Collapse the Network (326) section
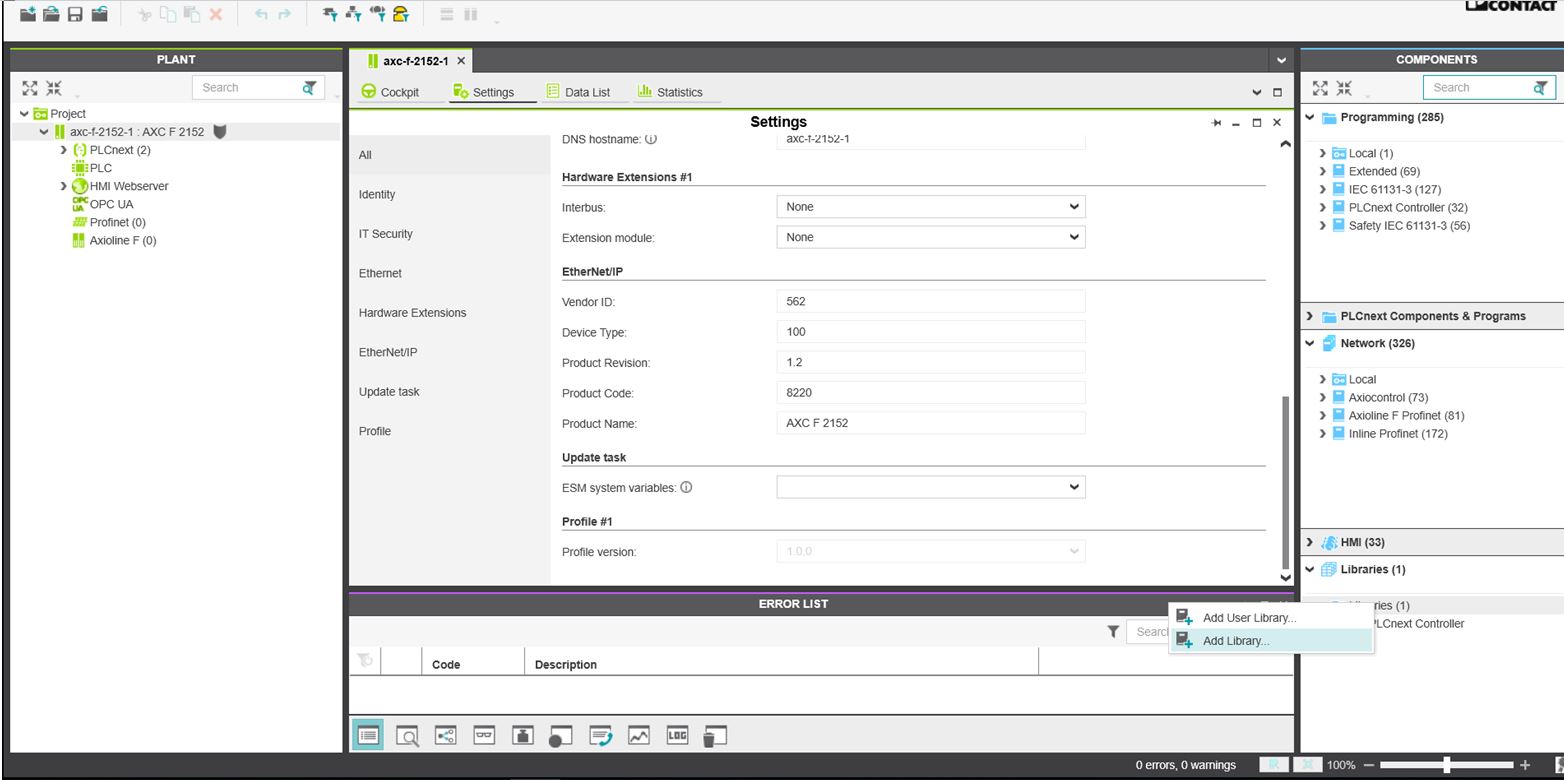Screen dimensions: 1564x780 click(x=1310, y=343)
